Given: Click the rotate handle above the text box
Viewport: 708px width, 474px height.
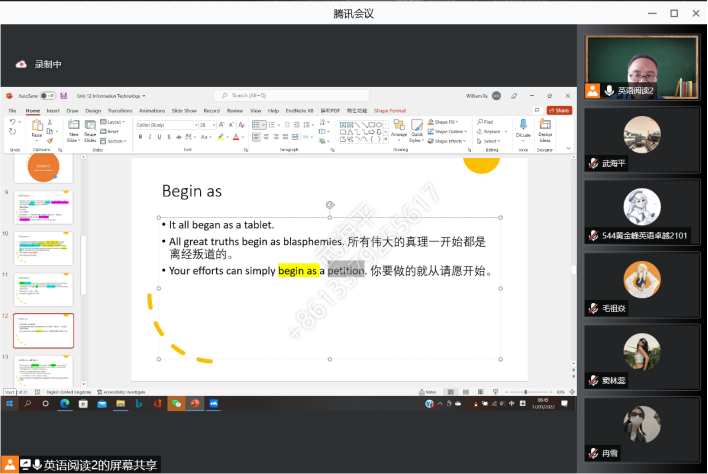Looking at the screenshot, I should (330, 205).
